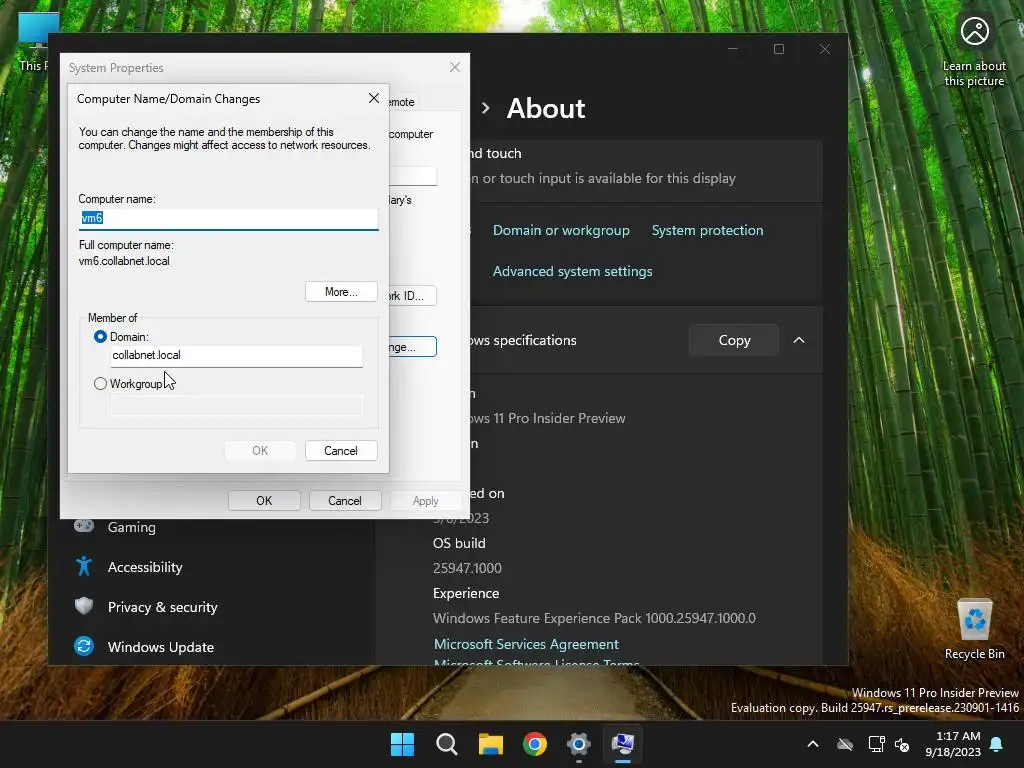
Task: Switch to Settings app on taskbar
Action: point(579,744)
